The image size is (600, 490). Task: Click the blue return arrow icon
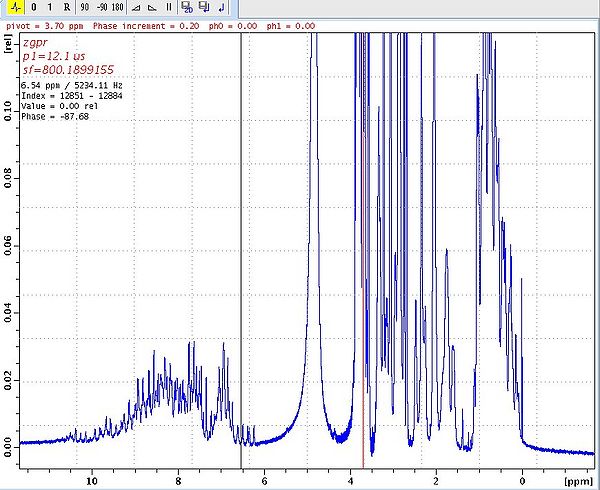[x=220, y=8]
